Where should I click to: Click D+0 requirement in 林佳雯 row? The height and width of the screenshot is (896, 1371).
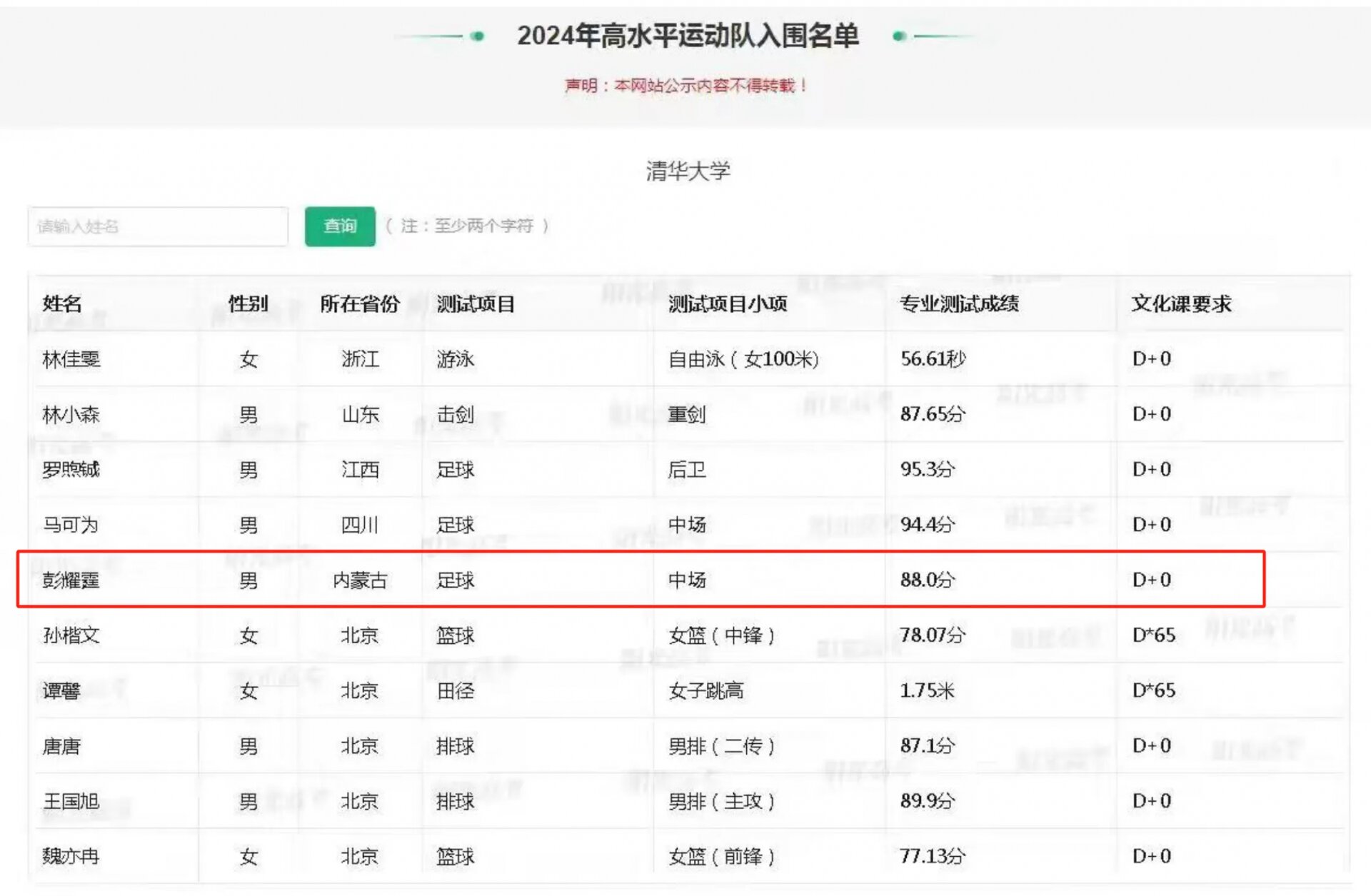pos(1152,358)
